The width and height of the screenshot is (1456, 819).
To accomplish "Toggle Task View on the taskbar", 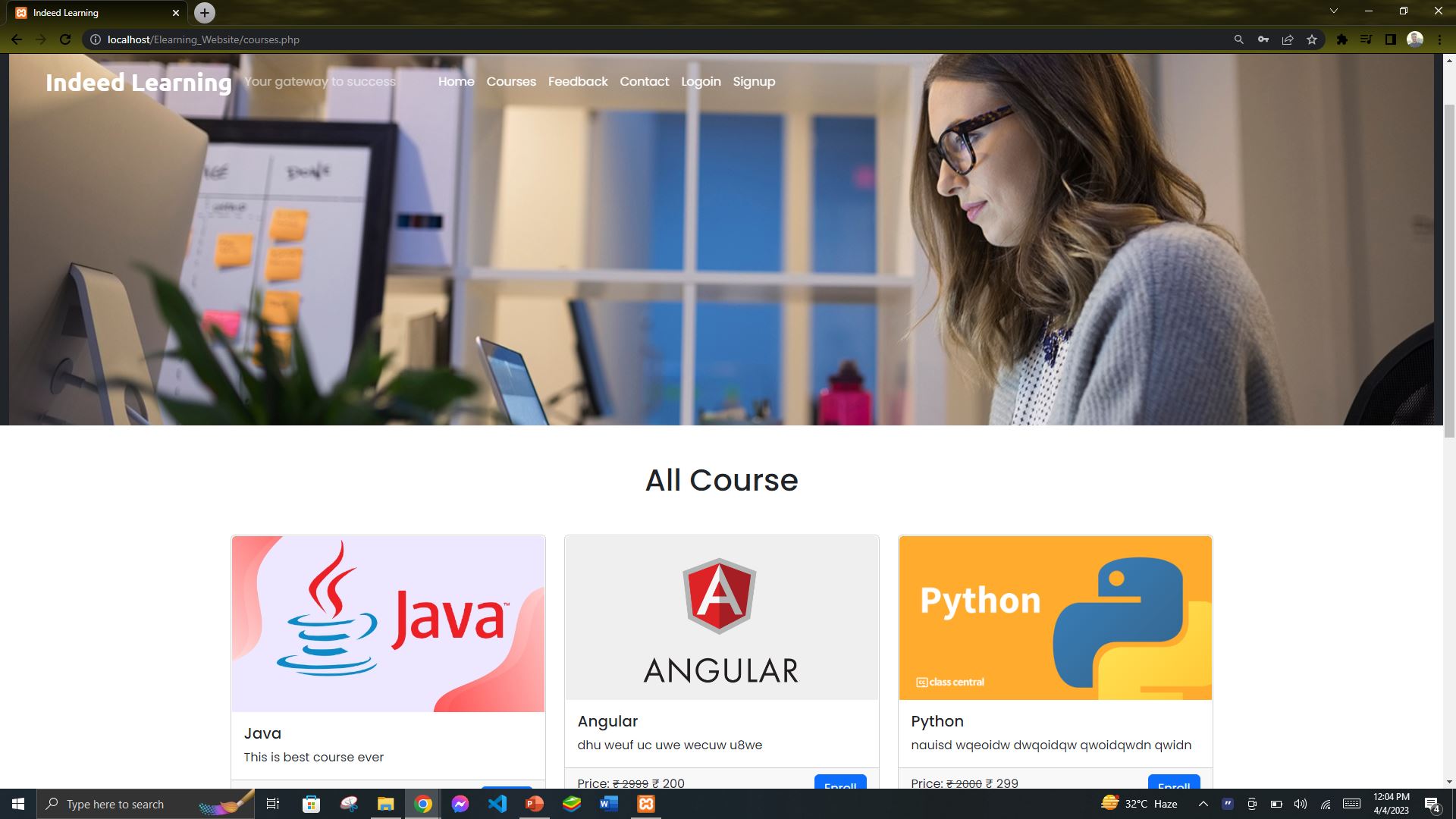I will [272, 804].
